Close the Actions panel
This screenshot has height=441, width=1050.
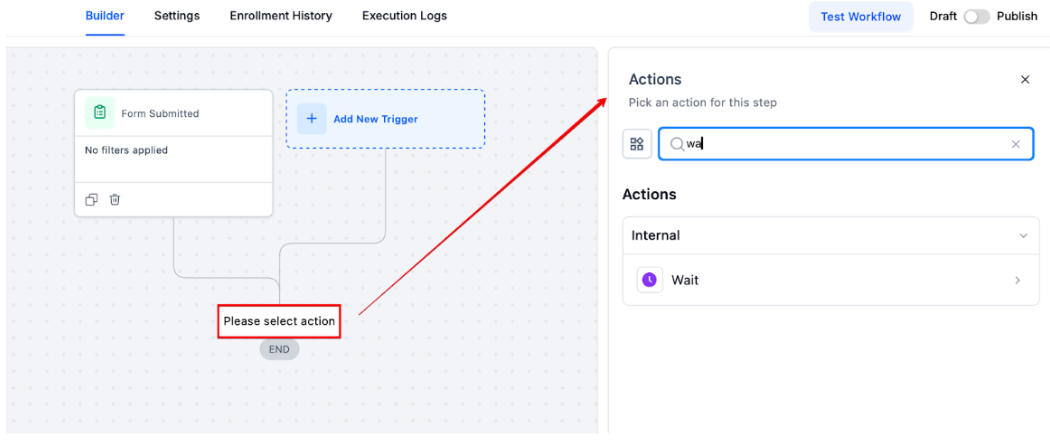(1025, 80)
